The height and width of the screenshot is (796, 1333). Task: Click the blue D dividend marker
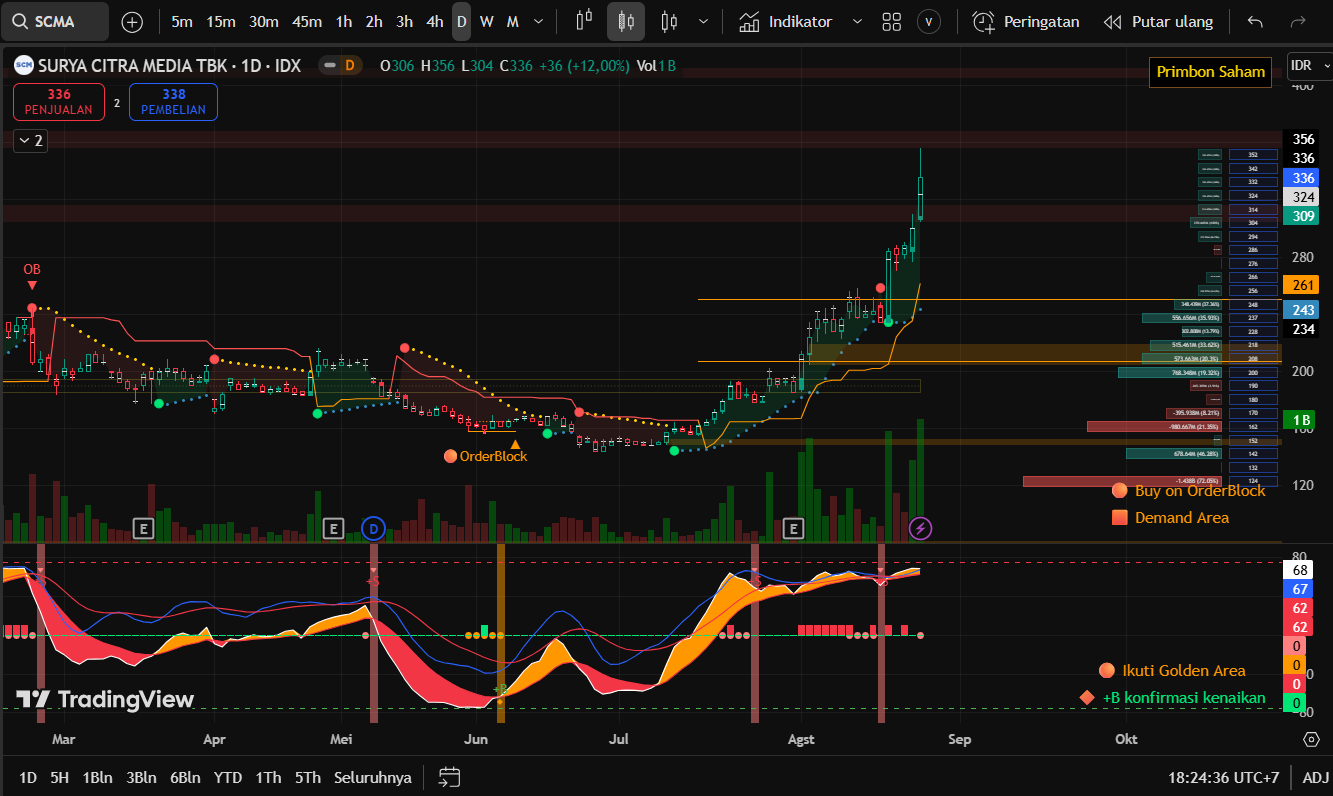tap(373, 528)
